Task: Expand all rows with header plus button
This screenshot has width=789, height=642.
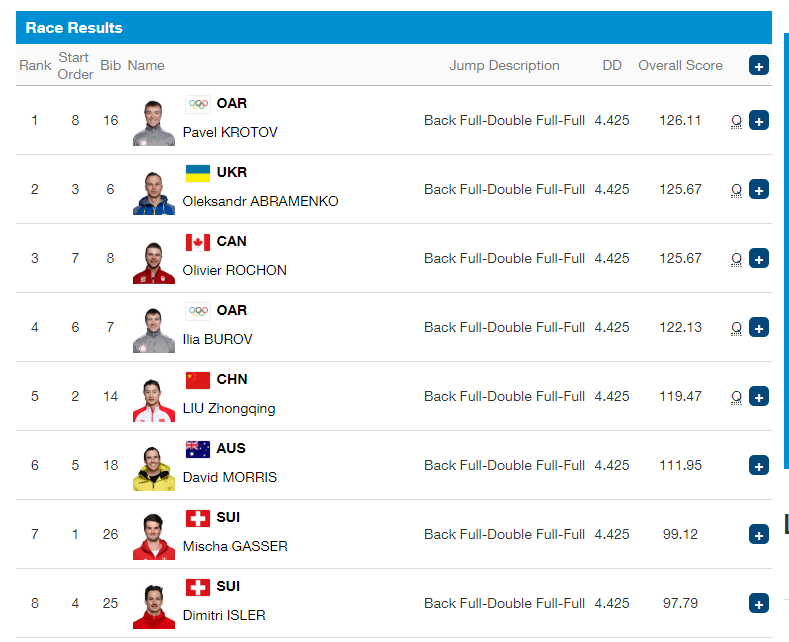Action: click(x=758, y=65)
